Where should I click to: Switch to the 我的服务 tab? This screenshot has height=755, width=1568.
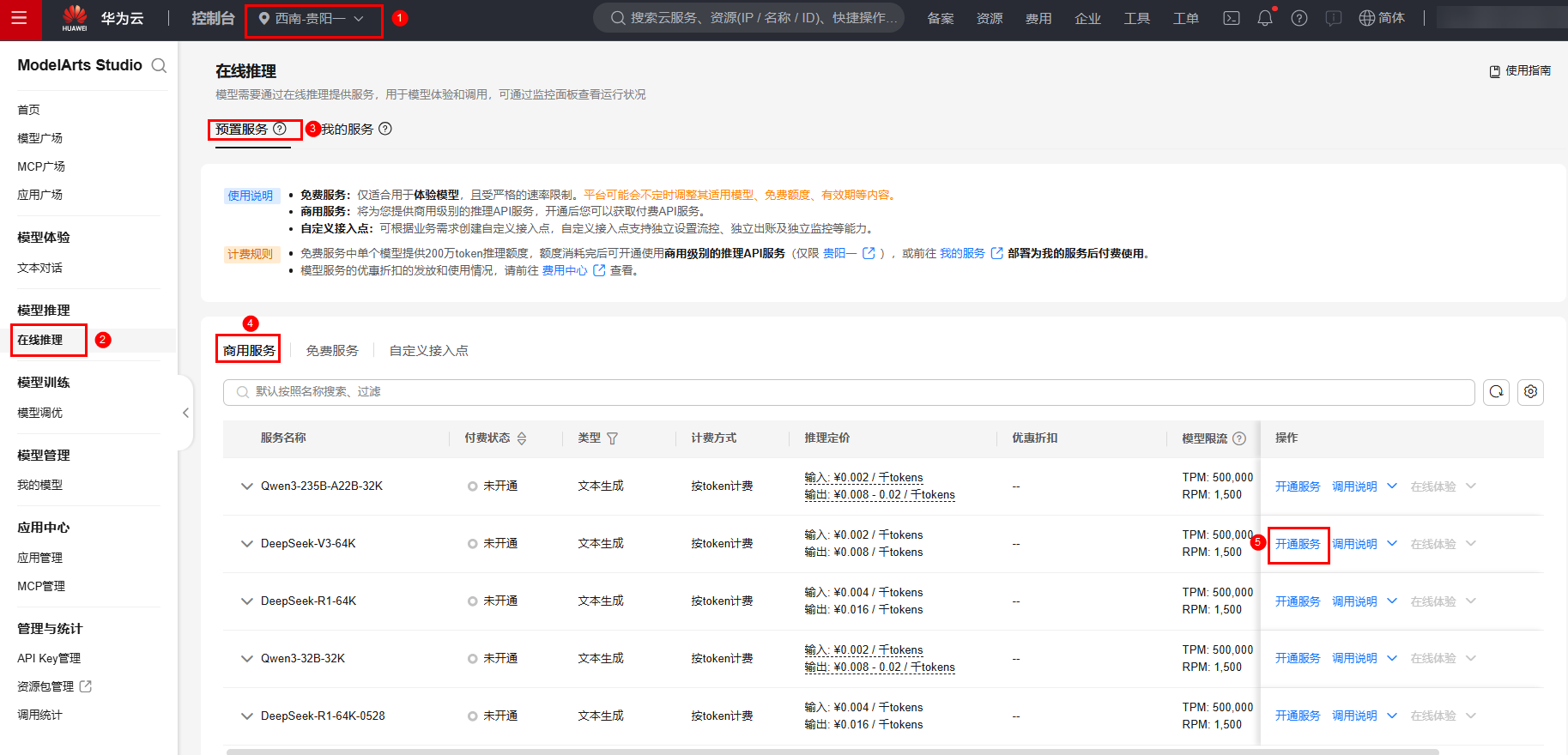pyautogui.click(x=348, y=129)
